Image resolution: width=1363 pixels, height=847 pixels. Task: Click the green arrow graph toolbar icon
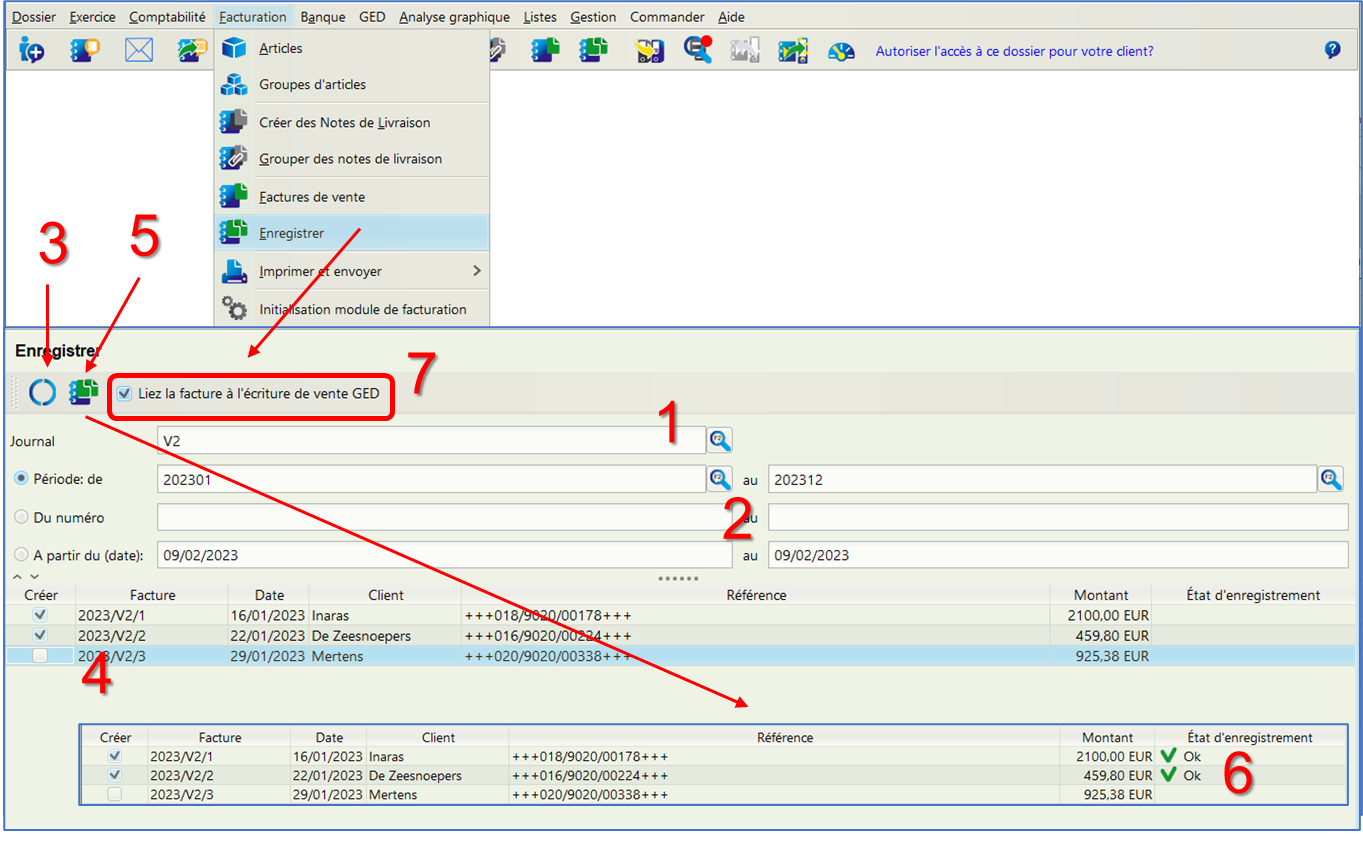tap(794, 50)
